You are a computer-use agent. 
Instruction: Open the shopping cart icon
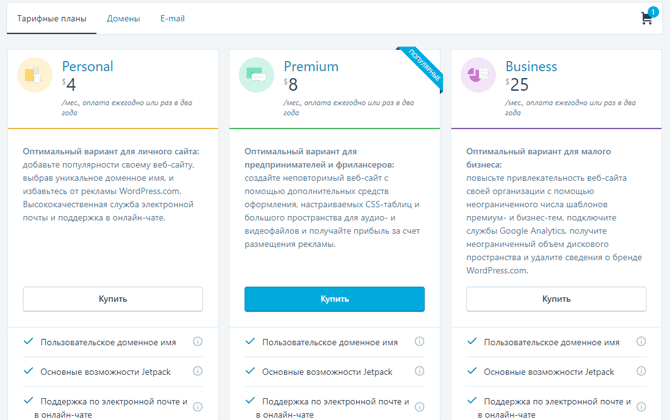click(x=647, y=18)
